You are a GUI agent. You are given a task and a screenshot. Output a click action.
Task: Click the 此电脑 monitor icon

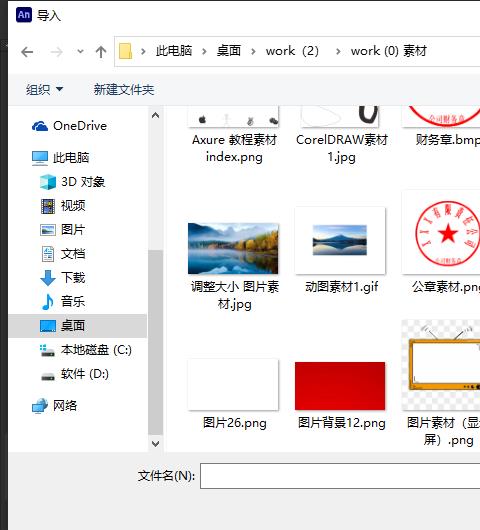coord(40,158)
